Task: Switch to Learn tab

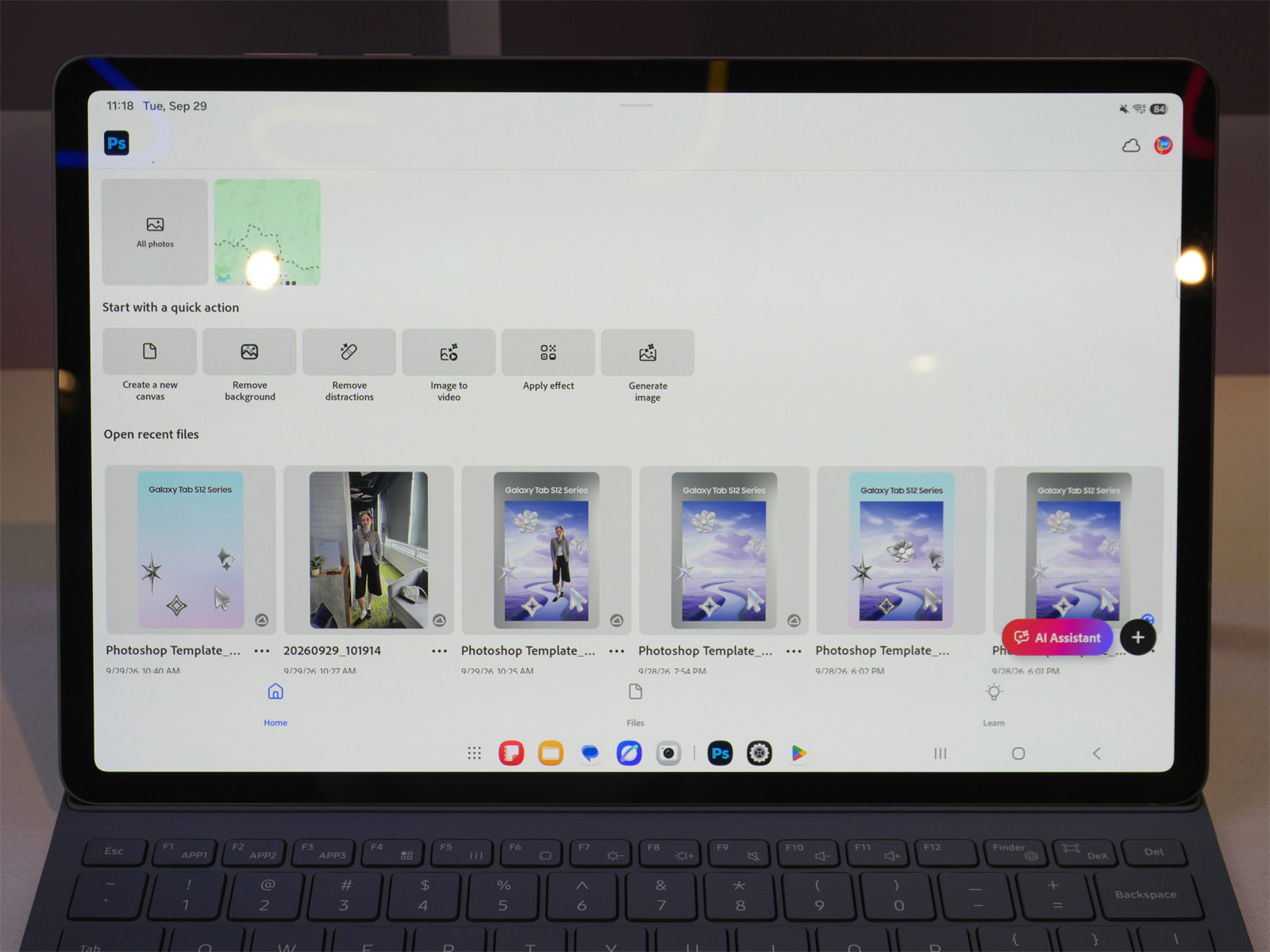Action: 994,704
